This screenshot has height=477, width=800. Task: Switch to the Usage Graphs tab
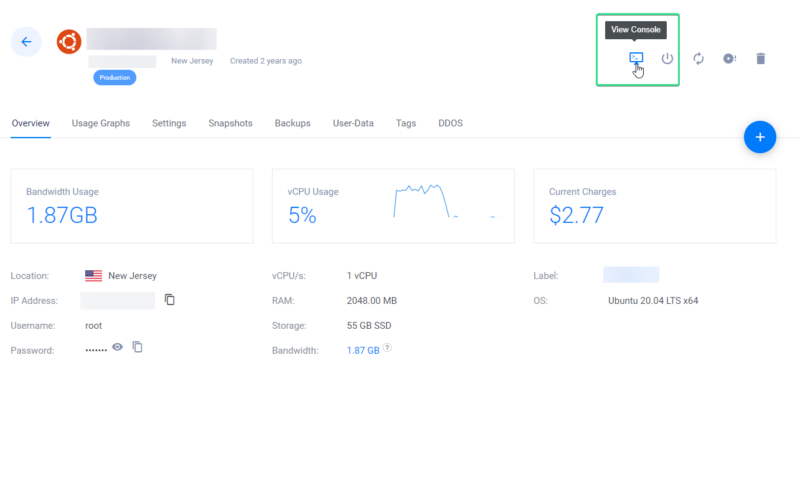coord(101,123)
